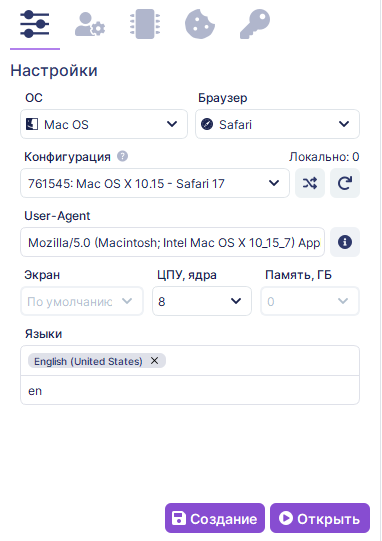Open the Конфигурация 761545 dropdown
Viewport: 382px width, 541px height.
[x=155, y=183]
